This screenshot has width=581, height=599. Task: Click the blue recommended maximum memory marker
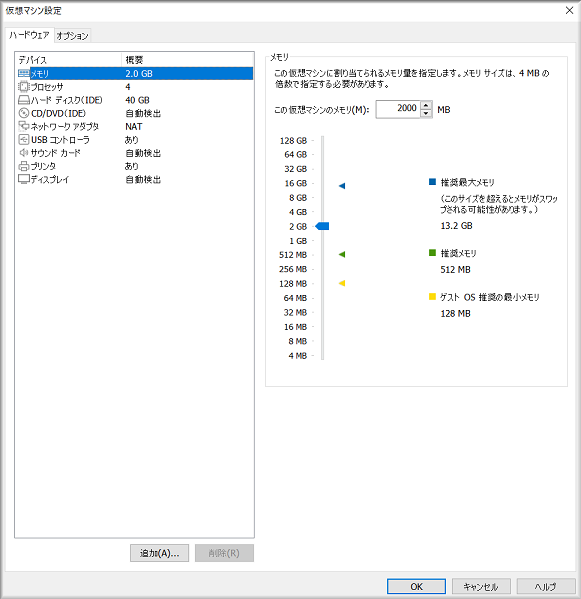tap(342, 186)
